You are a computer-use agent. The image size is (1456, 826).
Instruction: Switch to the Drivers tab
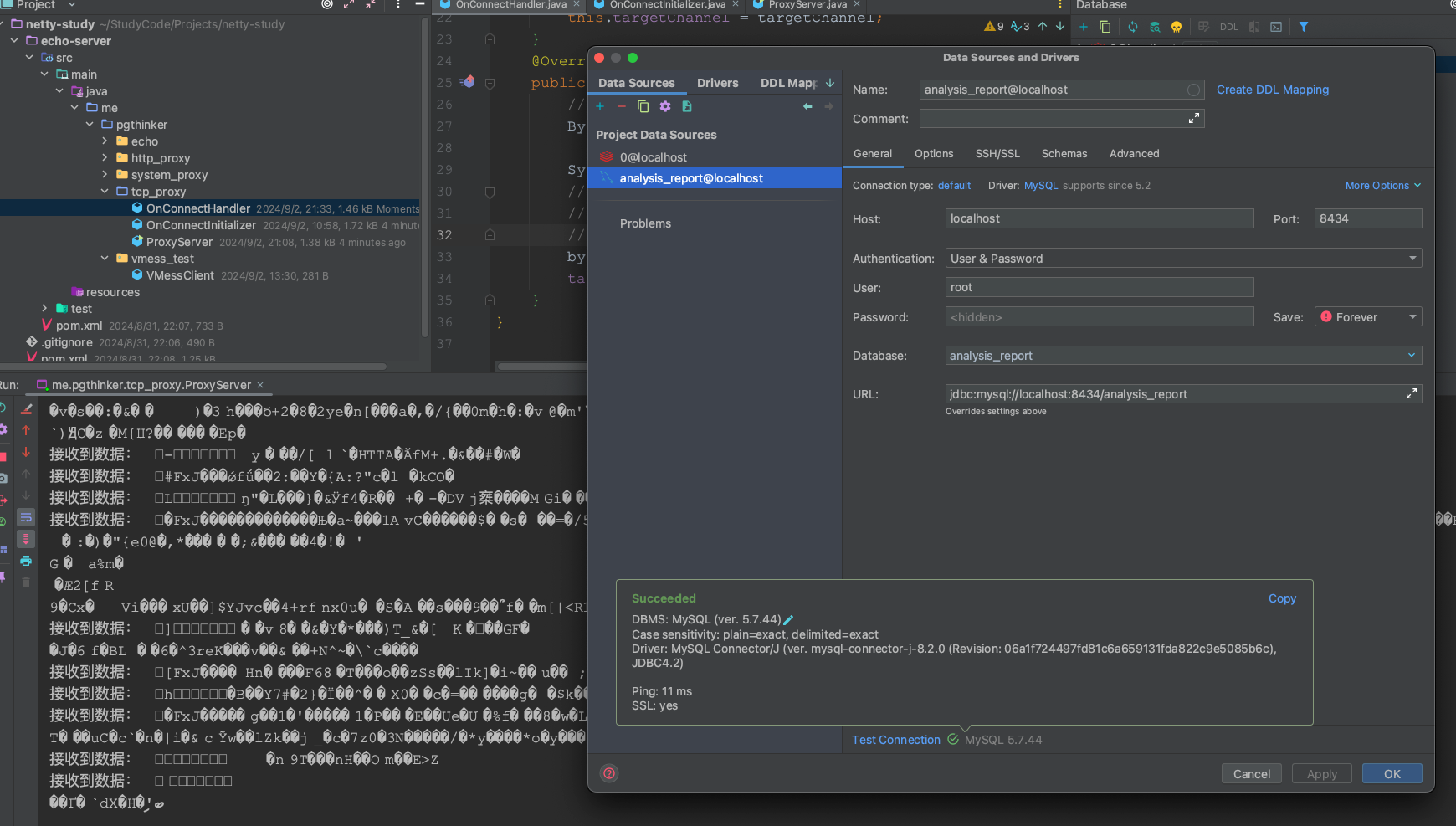pos(718,83)
